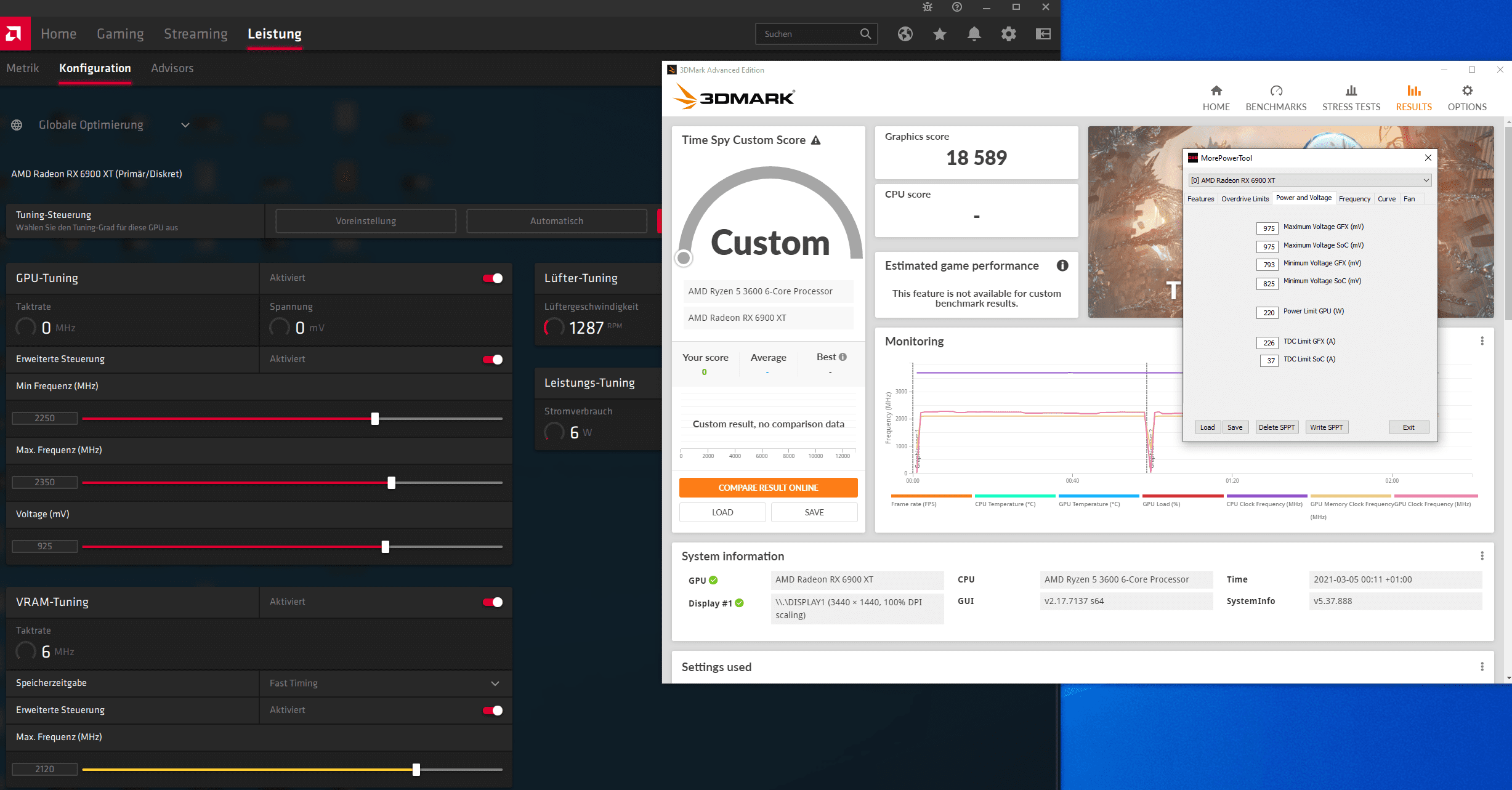The width and height of the screenshot is (1512, 790).
Task: Select the Frequency tab in MorePowerTool
Action: click(1354, 199)
